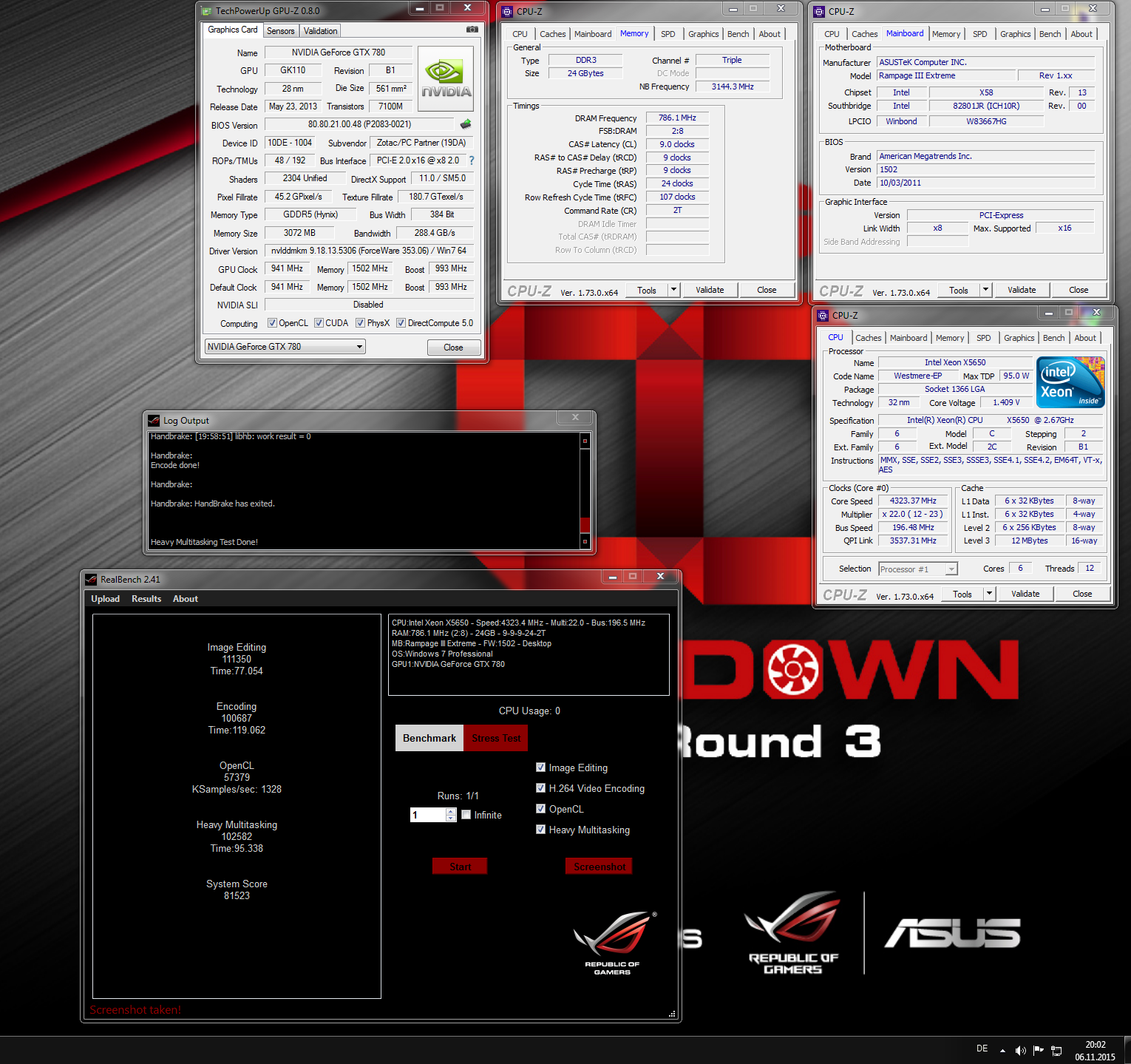
Task: Click the CPU-Z Memory window title icon
Action: [x=507, y=11]
